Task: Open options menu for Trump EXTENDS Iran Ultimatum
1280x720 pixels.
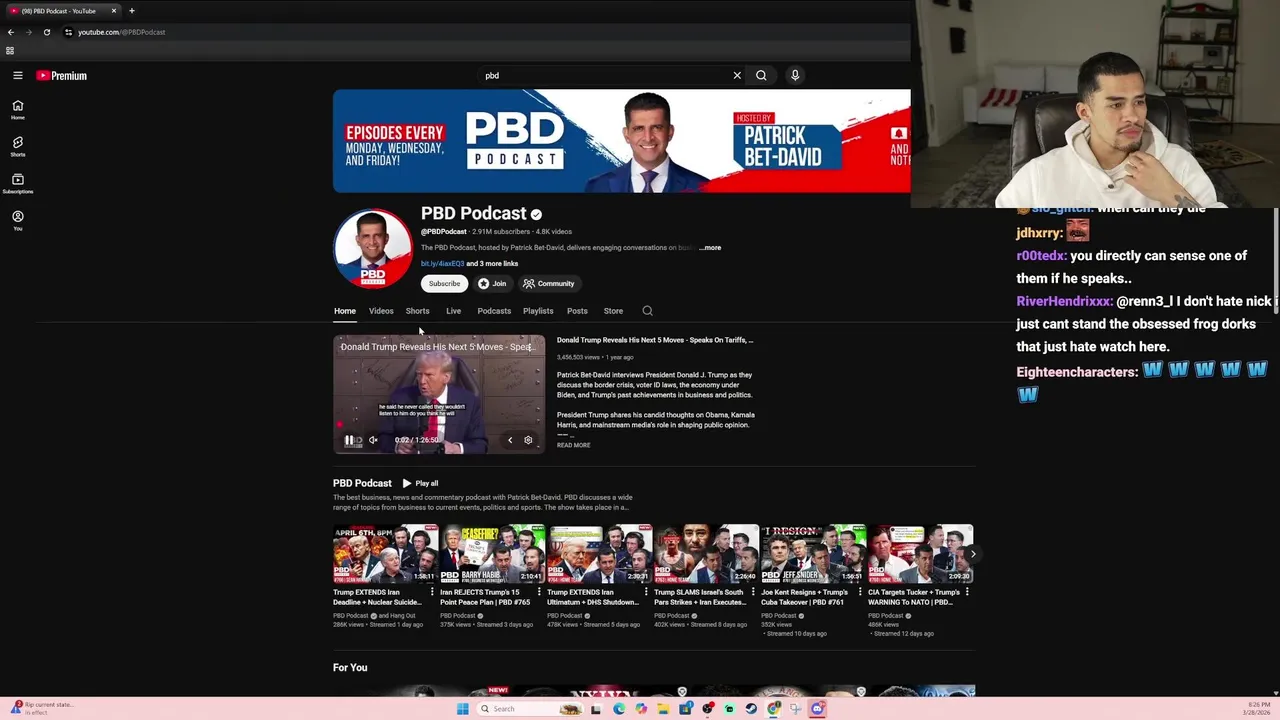Action: [x=646, y=592]
